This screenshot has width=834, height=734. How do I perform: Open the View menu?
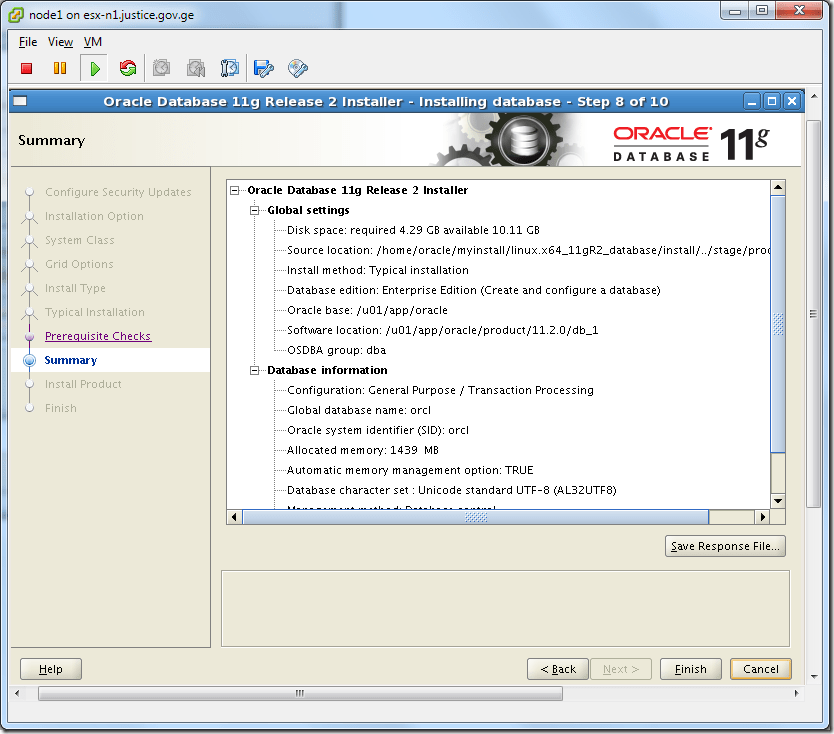(x=60, y=42)
